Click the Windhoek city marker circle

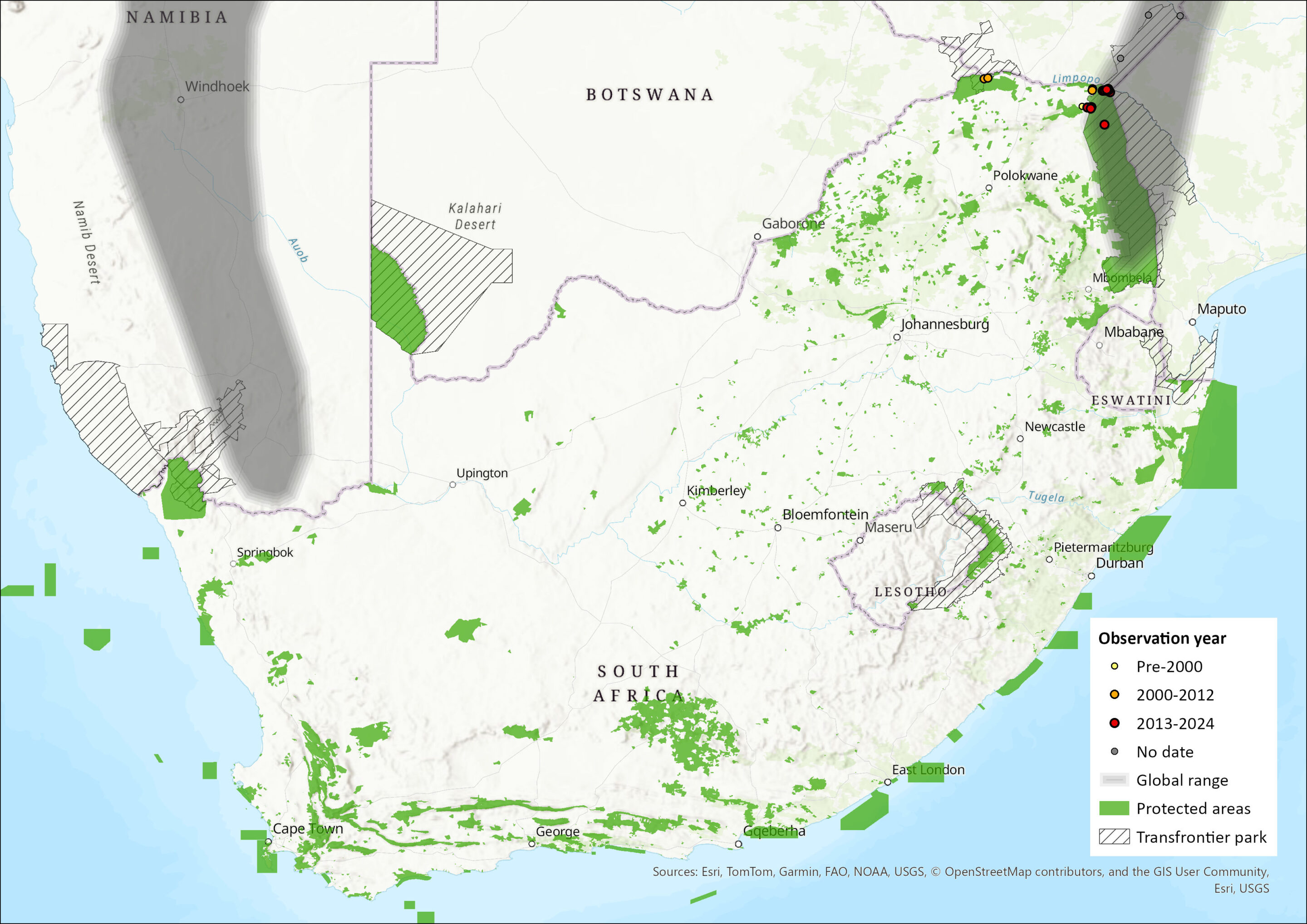tap(181, 100)
